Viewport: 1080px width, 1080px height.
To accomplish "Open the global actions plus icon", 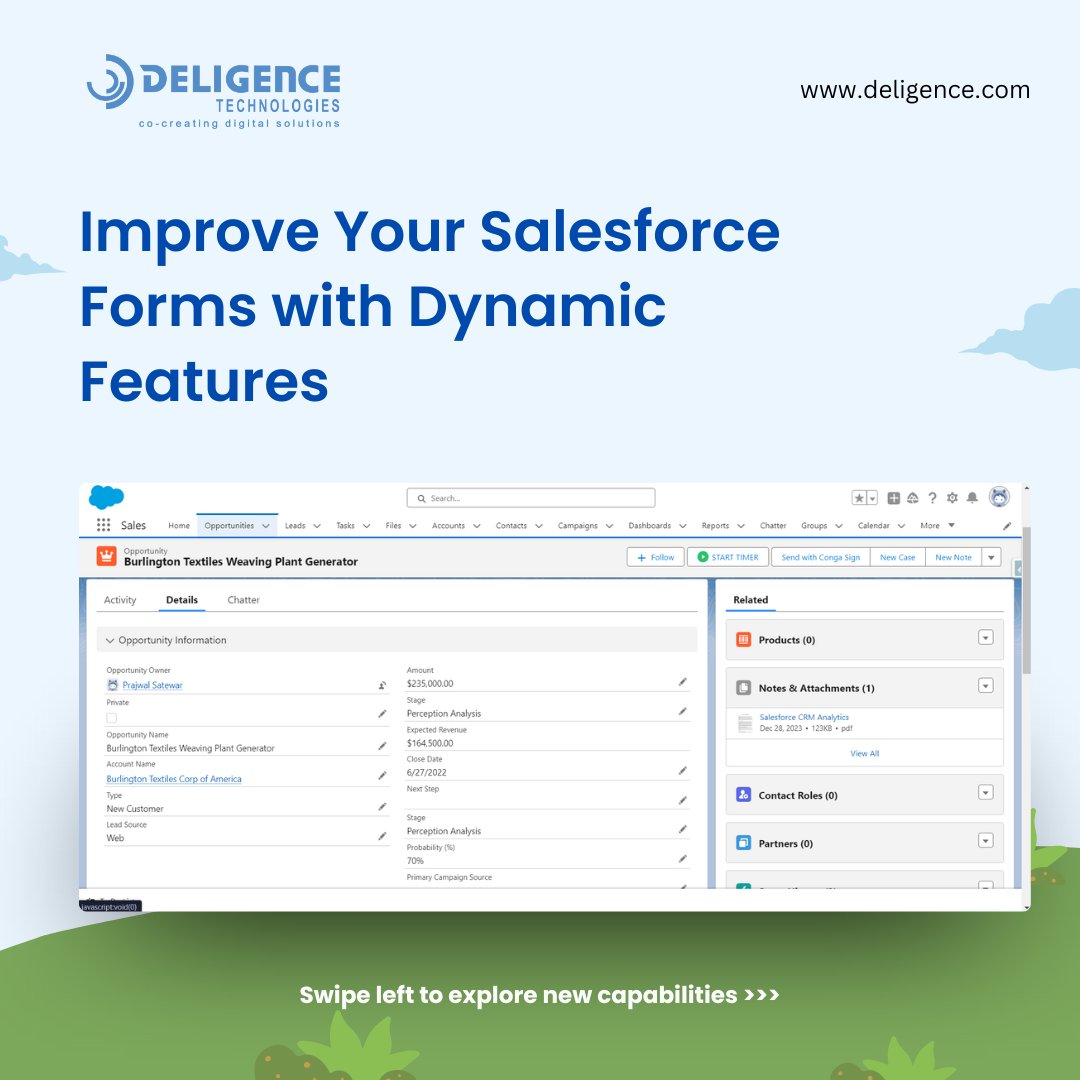I will (x=893, y=498).
